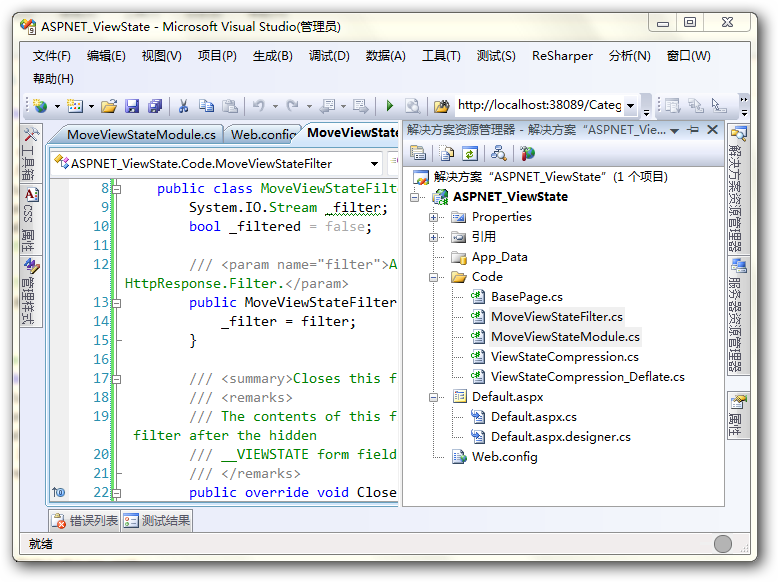Click the Find in Files icon
The image size is (778, 582).
click(x=412, y=106)
